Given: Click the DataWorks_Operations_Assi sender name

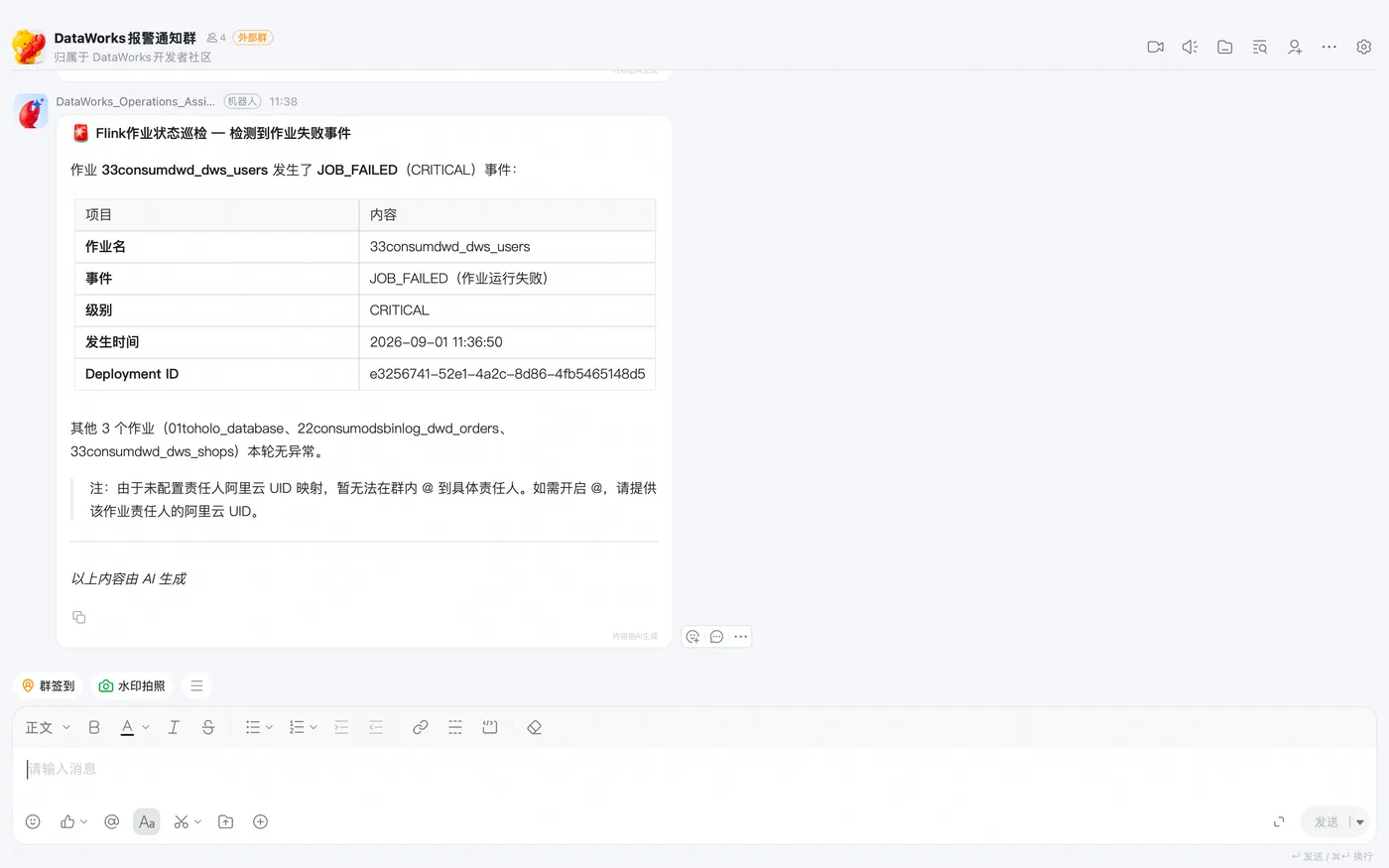Looking at the screenshot, I should [x=135, y=101].
